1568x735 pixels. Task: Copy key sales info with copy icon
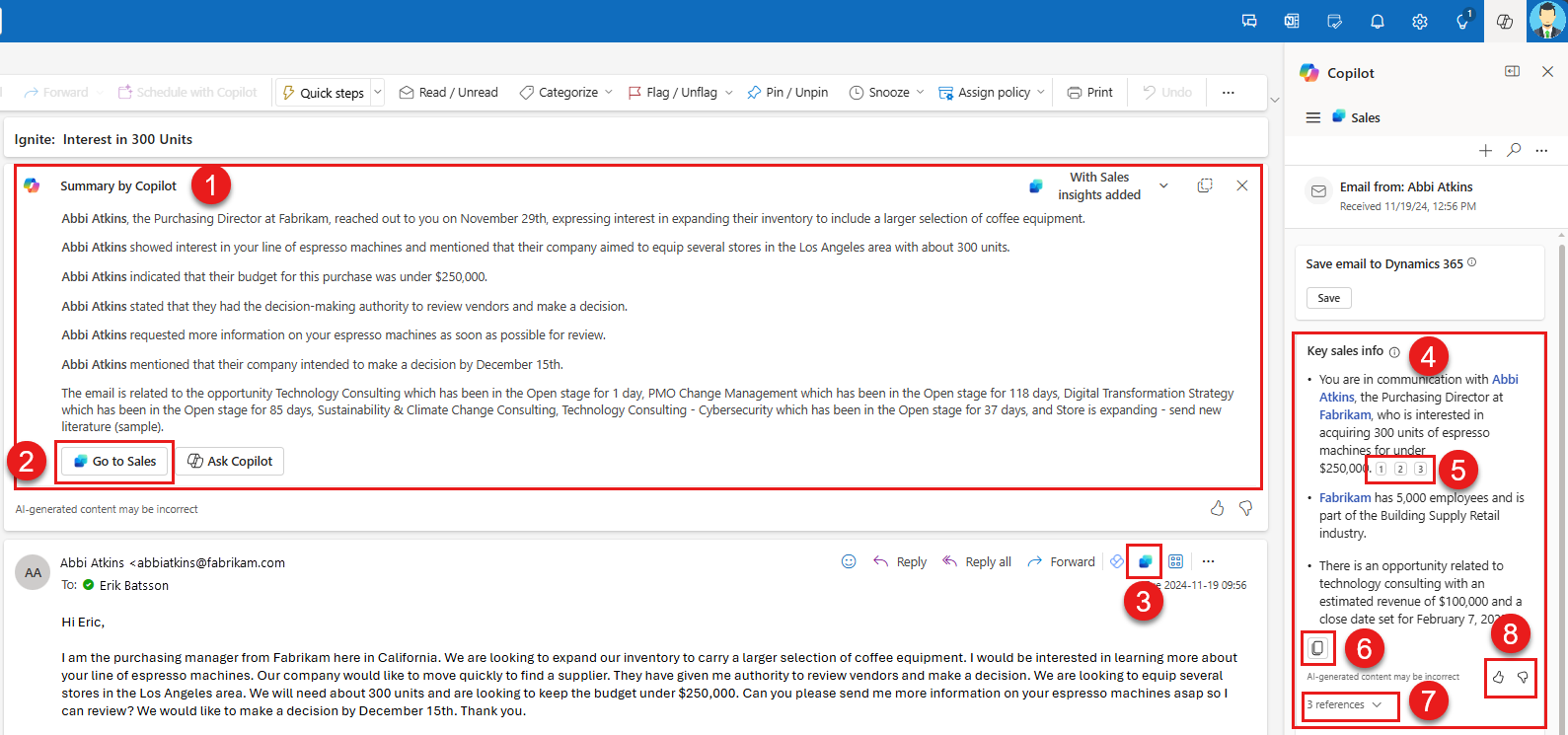[1317, 648]
